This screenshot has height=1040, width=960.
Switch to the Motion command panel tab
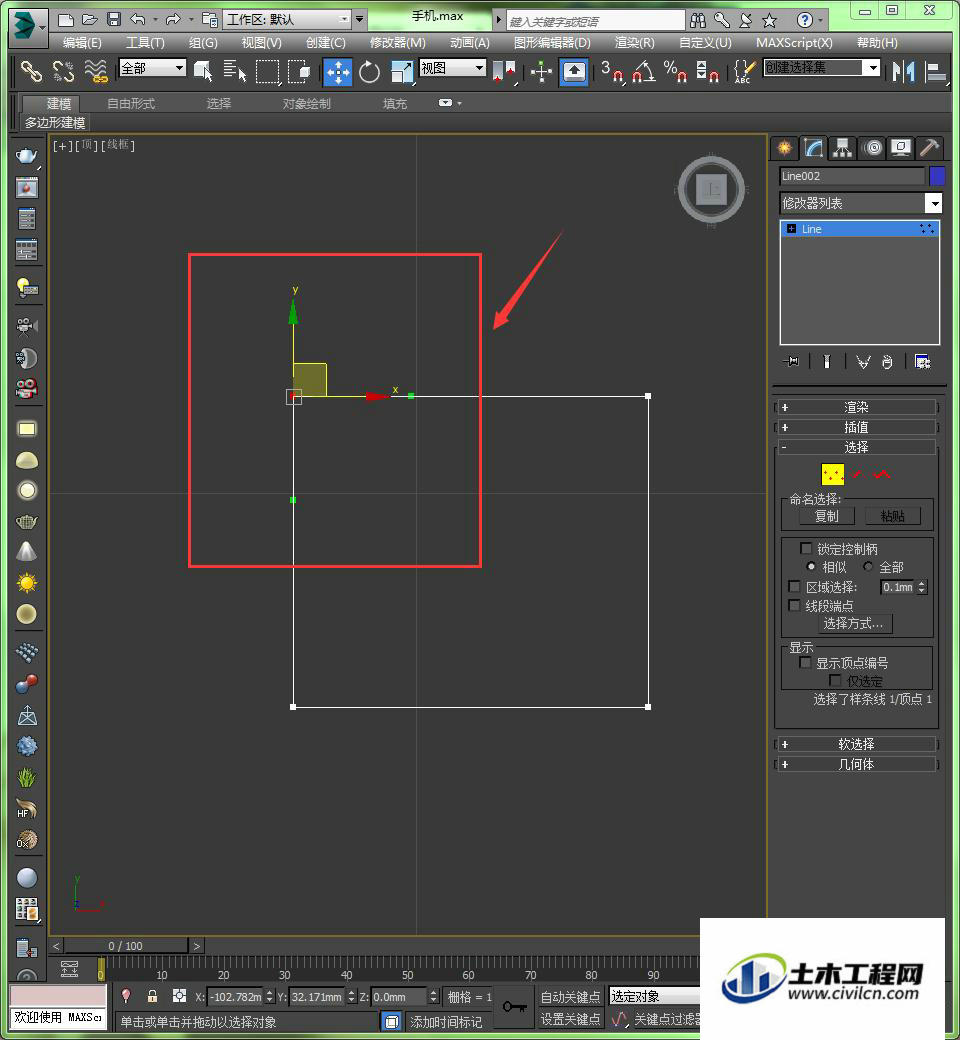tap(873, 147)
